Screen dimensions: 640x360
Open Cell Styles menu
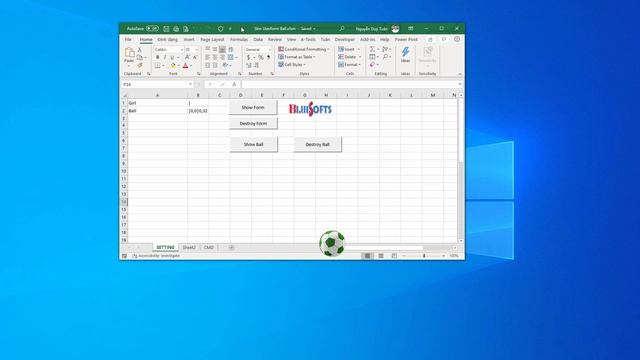292,65
